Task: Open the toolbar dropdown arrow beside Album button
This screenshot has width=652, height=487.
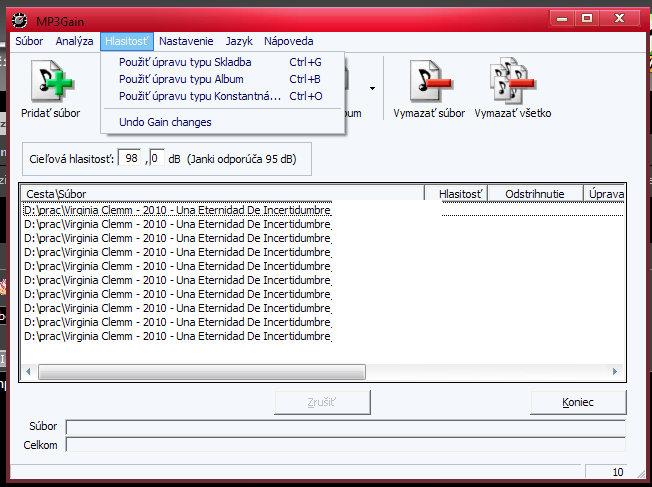Action: (x=372, y=88)
